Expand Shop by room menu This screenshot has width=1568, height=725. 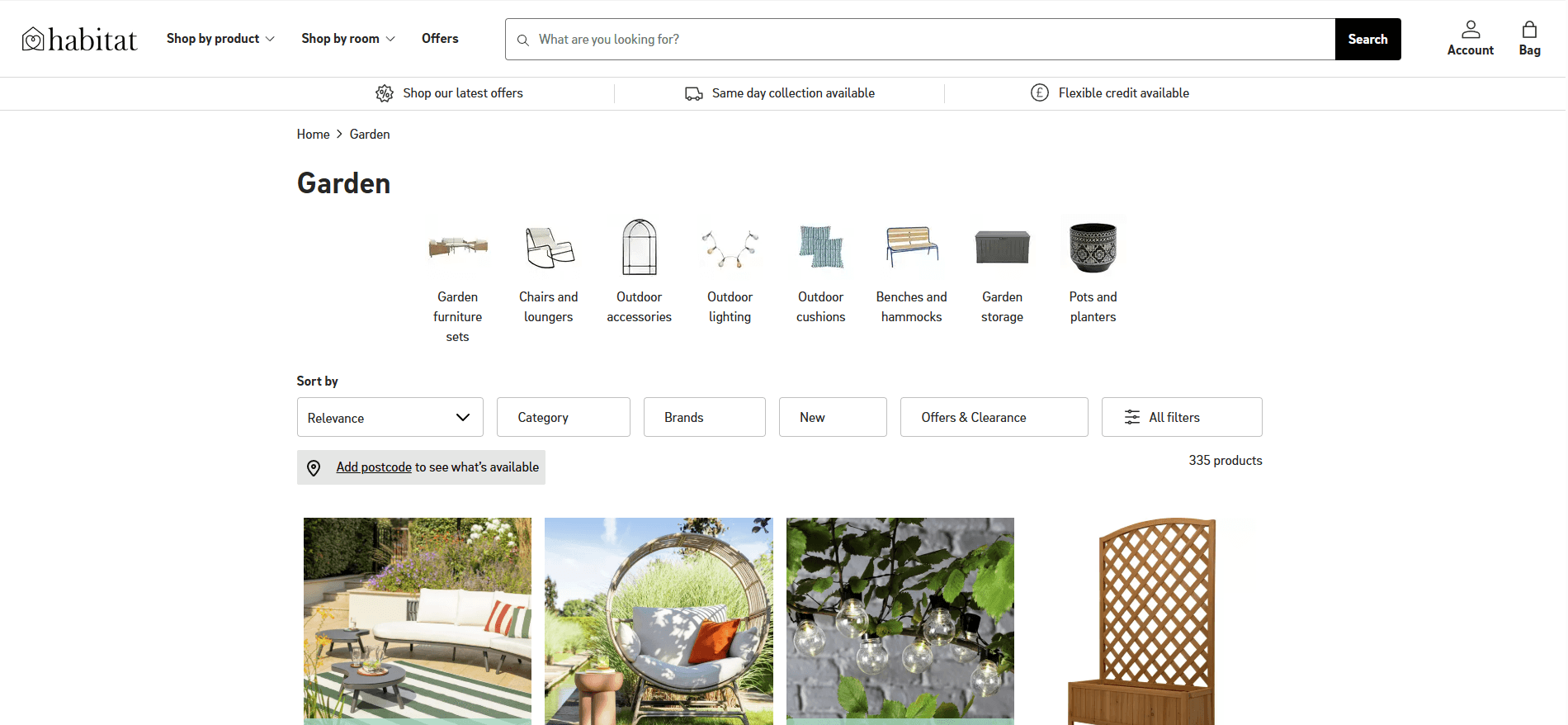coord(348,39)
